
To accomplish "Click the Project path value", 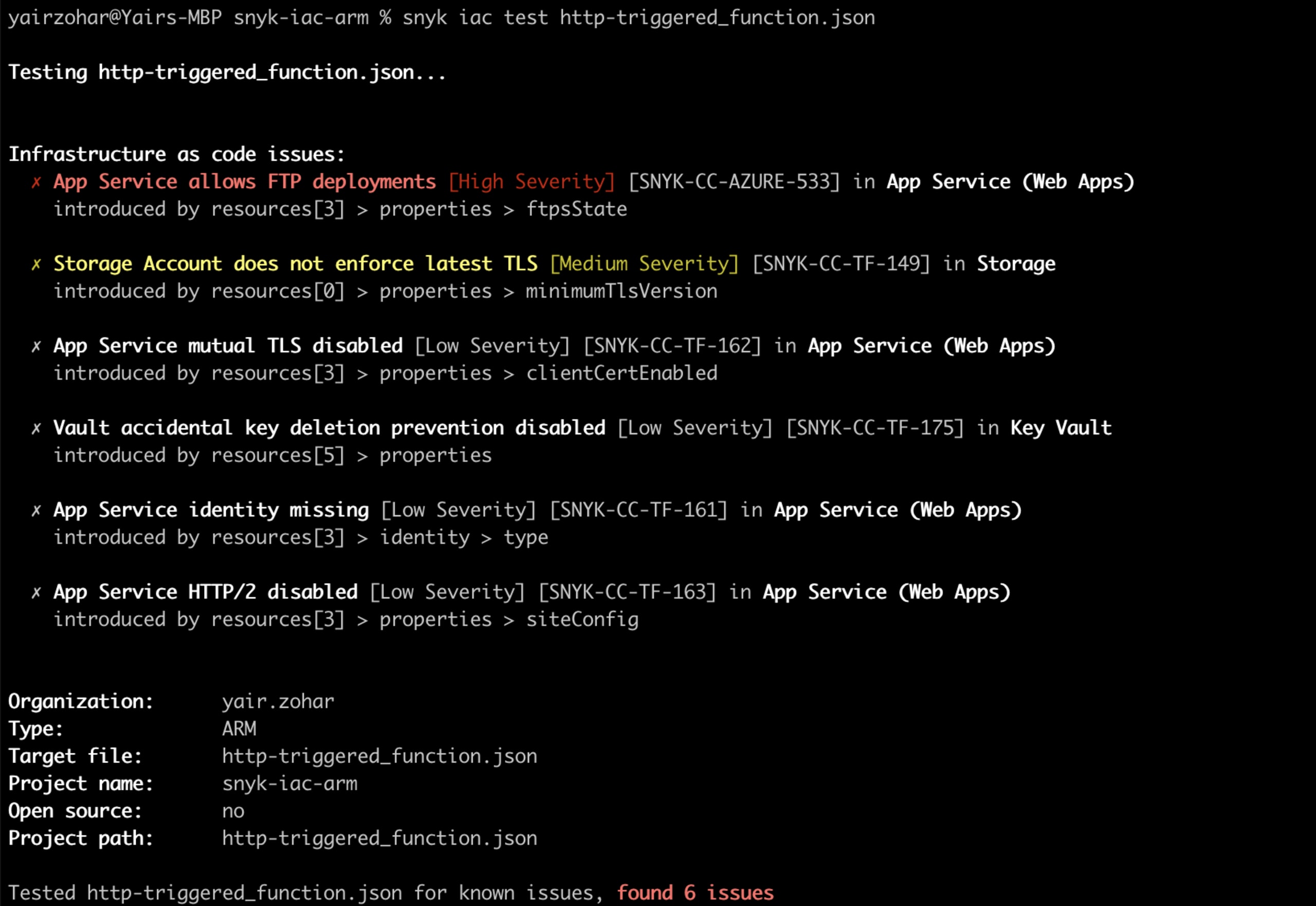I will click(379, 839).
